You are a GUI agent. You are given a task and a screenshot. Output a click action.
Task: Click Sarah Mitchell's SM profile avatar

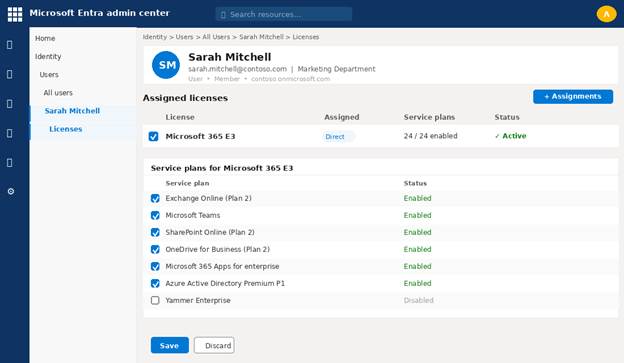(166, 65)
